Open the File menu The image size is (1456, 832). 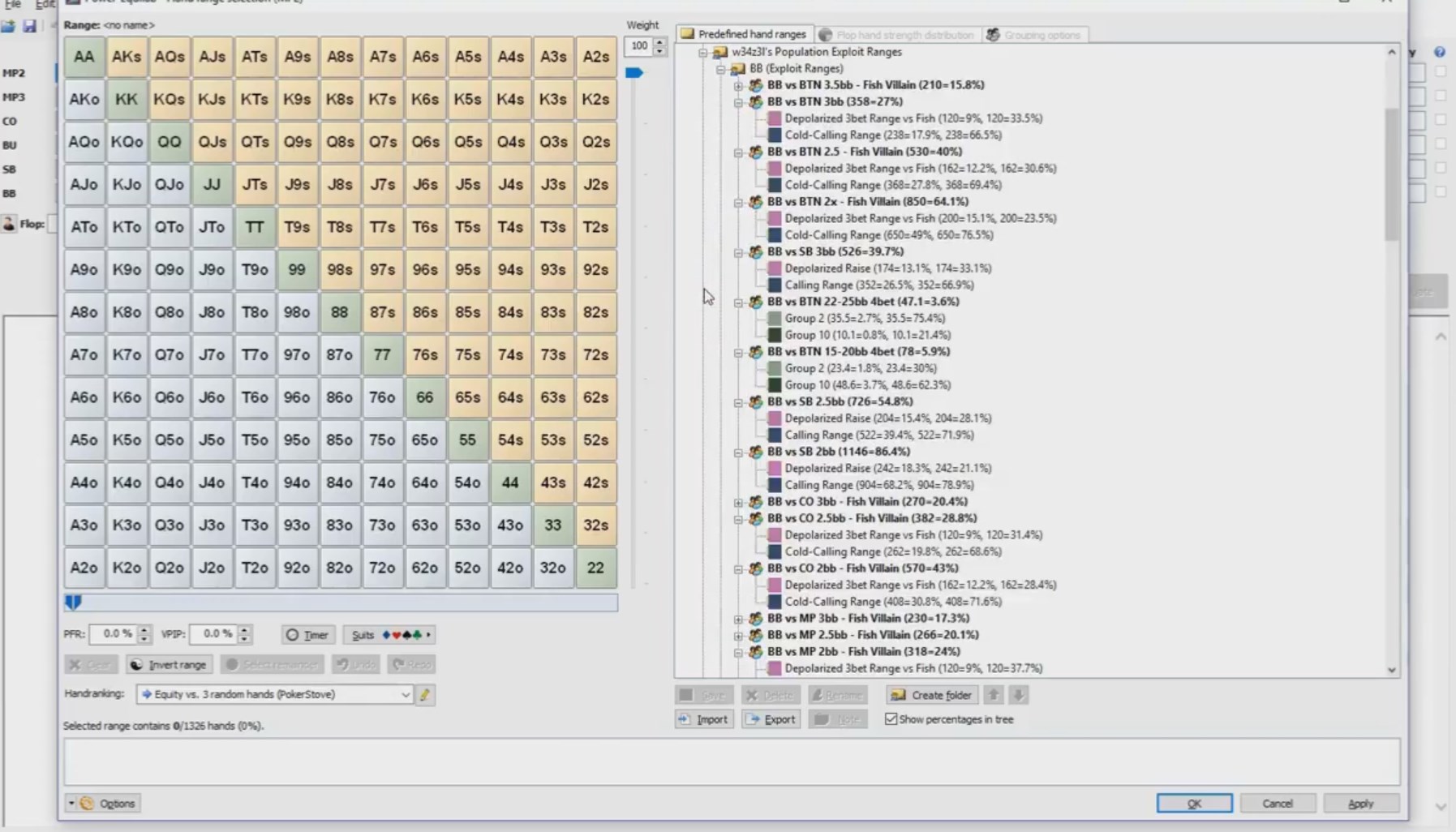coord(12,4)
